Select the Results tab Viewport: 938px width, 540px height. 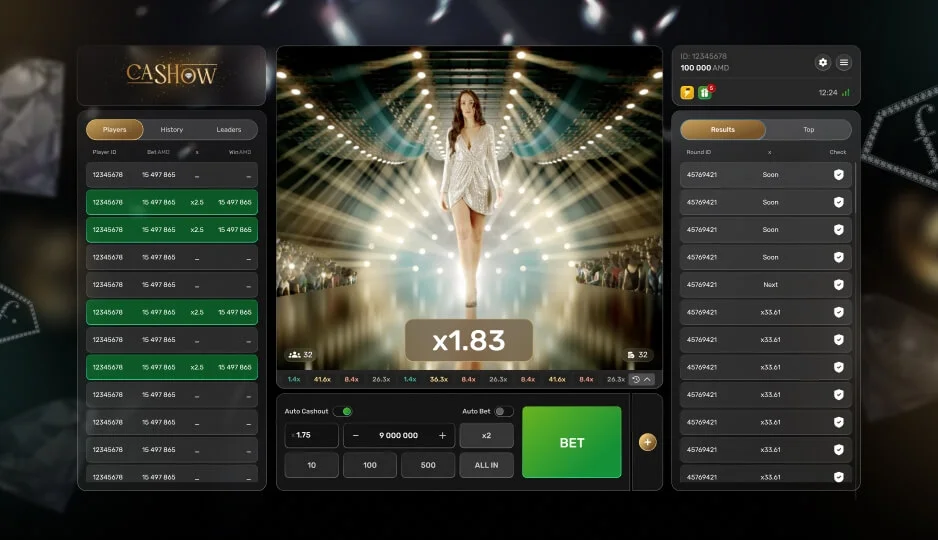(723, 129)
